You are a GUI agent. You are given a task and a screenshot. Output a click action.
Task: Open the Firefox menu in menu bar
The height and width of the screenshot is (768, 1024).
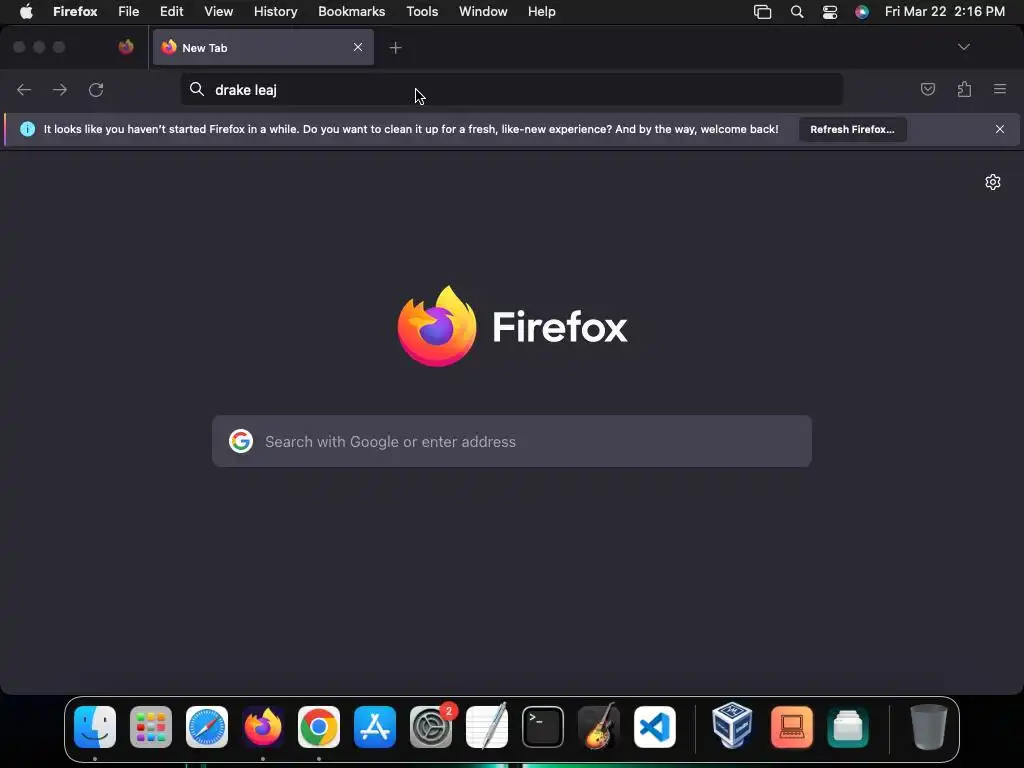(x=75, y=12)
